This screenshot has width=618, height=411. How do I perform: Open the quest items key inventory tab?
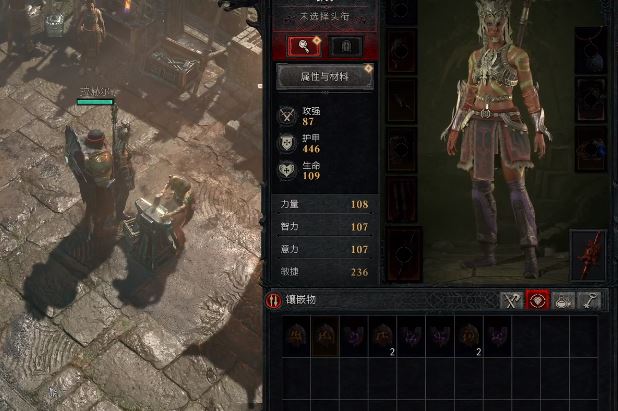point(588,301)
